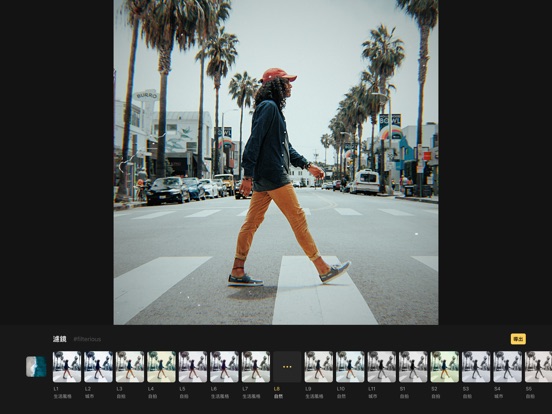Apply the L5 filter preset
Image resolution: width=552 pixels, height=414 pixels.
click(193, 366)
